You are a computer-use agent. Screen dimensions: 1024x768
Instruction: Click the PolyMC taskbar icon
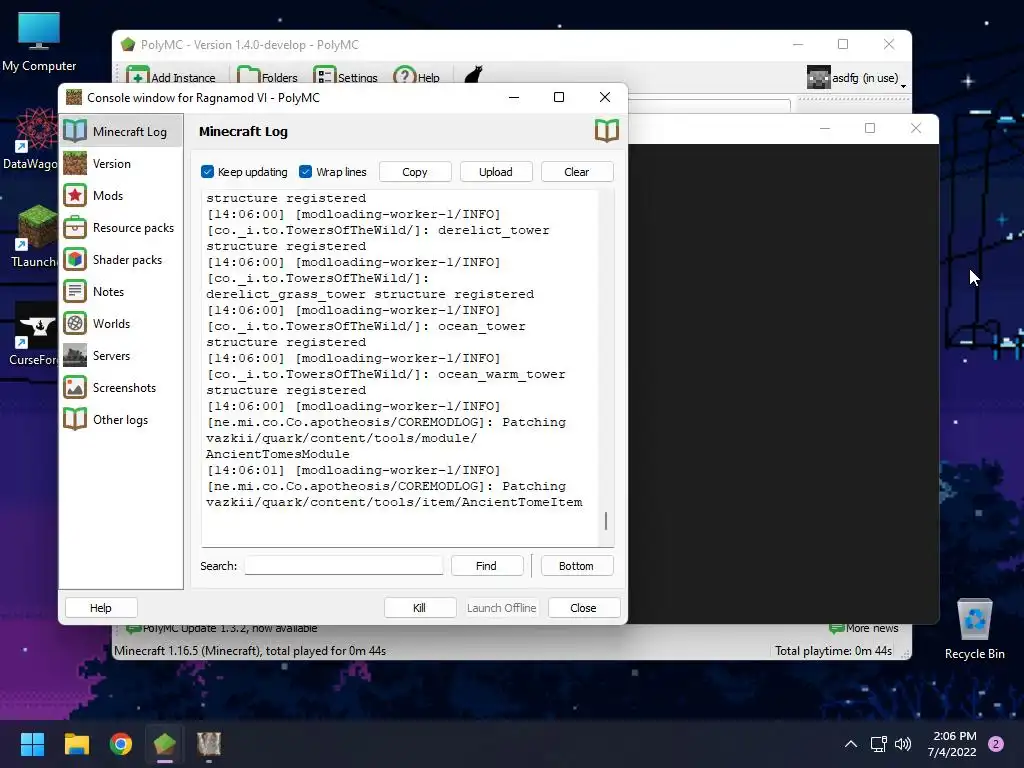pos(165,744)
